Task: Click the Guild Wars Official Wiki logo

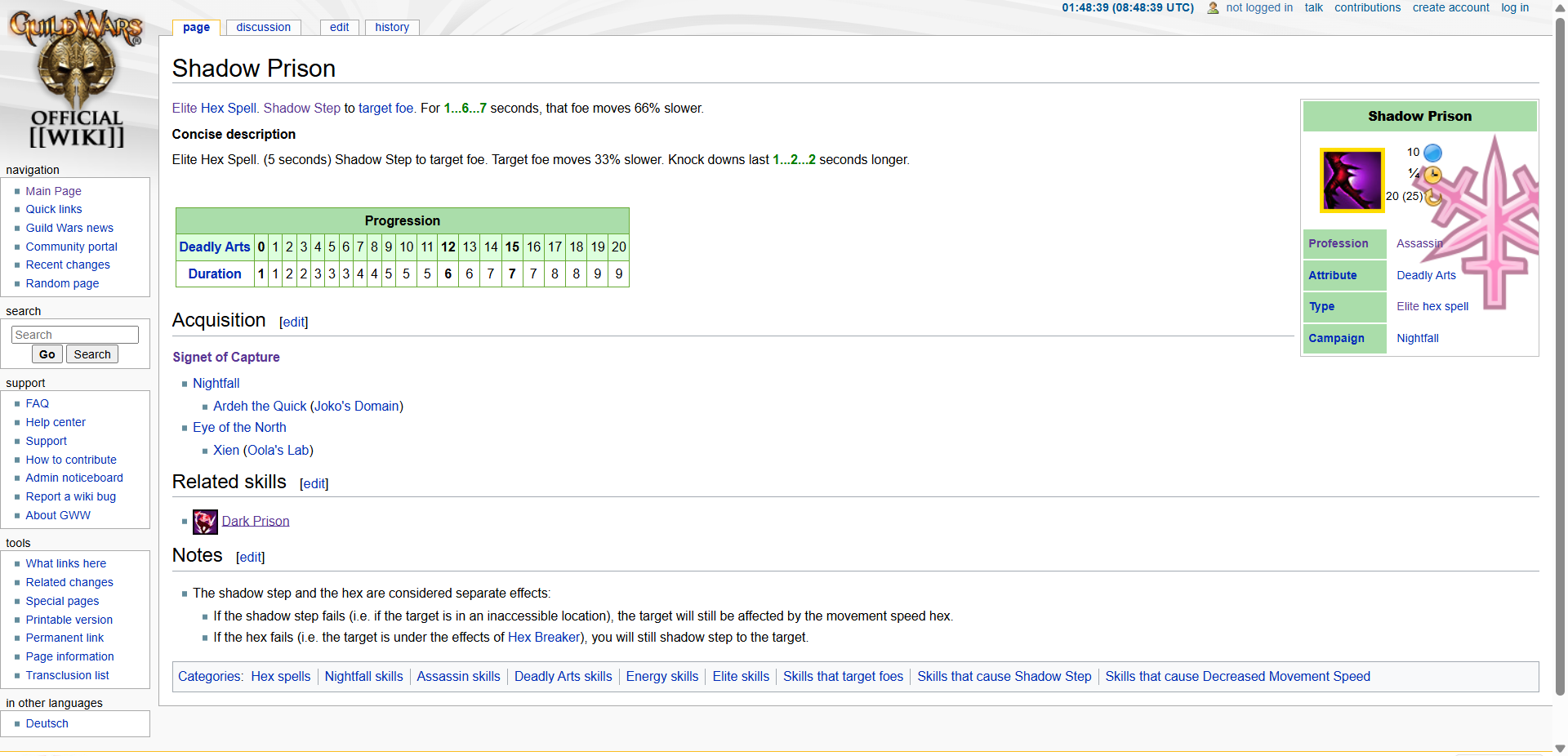Action: [77, 79]
